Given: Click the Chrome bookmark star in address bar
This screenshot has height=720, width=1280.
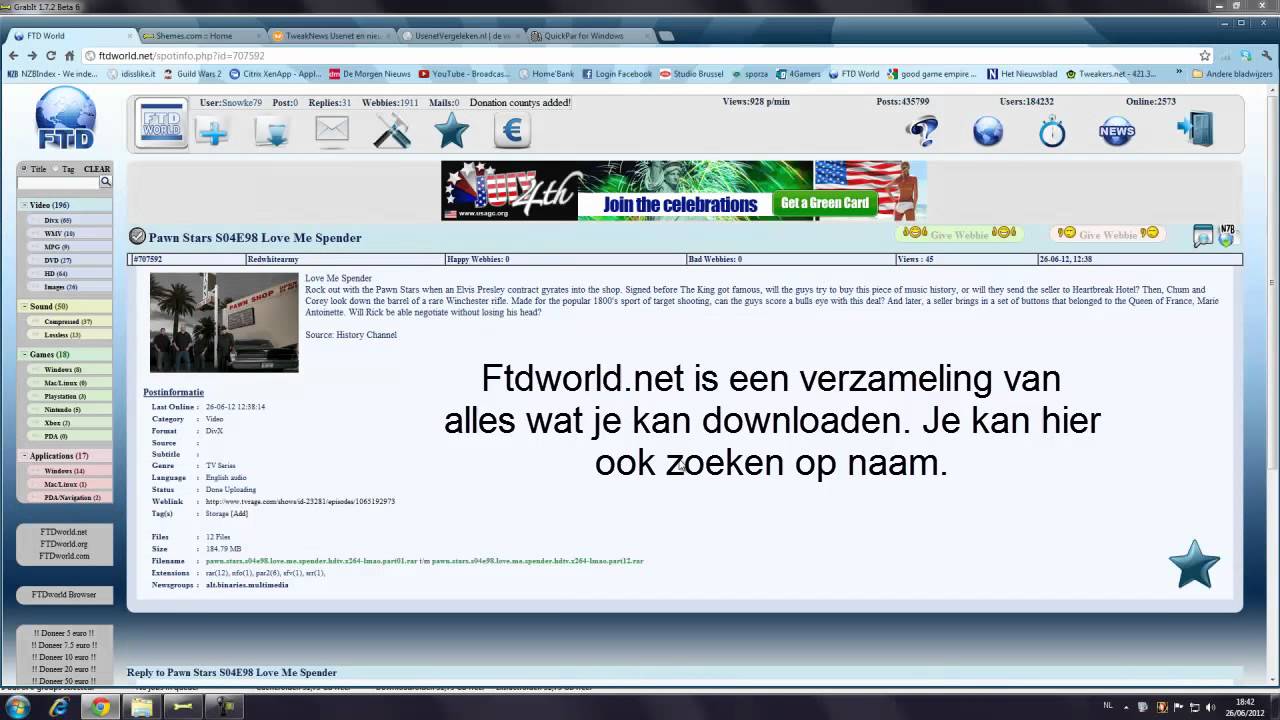Looking at the screenshot, I should click(1205, 56).
